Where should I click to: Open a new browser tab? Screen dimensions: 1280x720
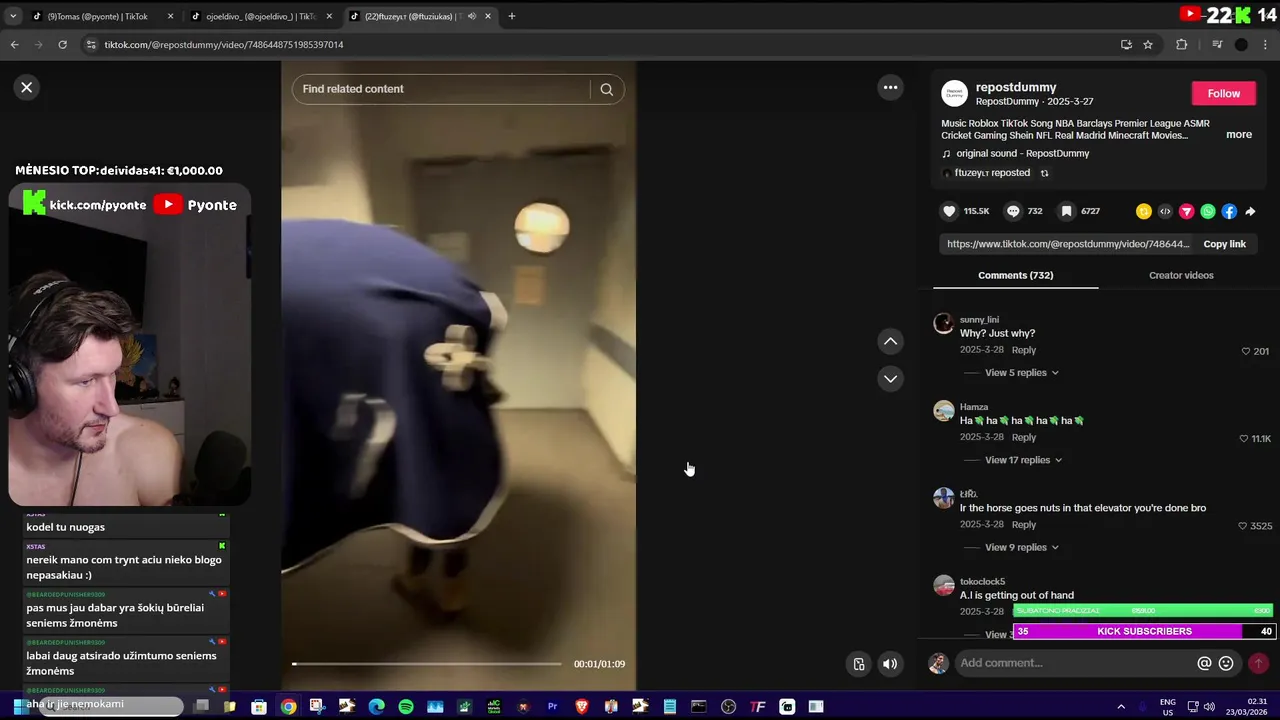[x=512, y=16]
